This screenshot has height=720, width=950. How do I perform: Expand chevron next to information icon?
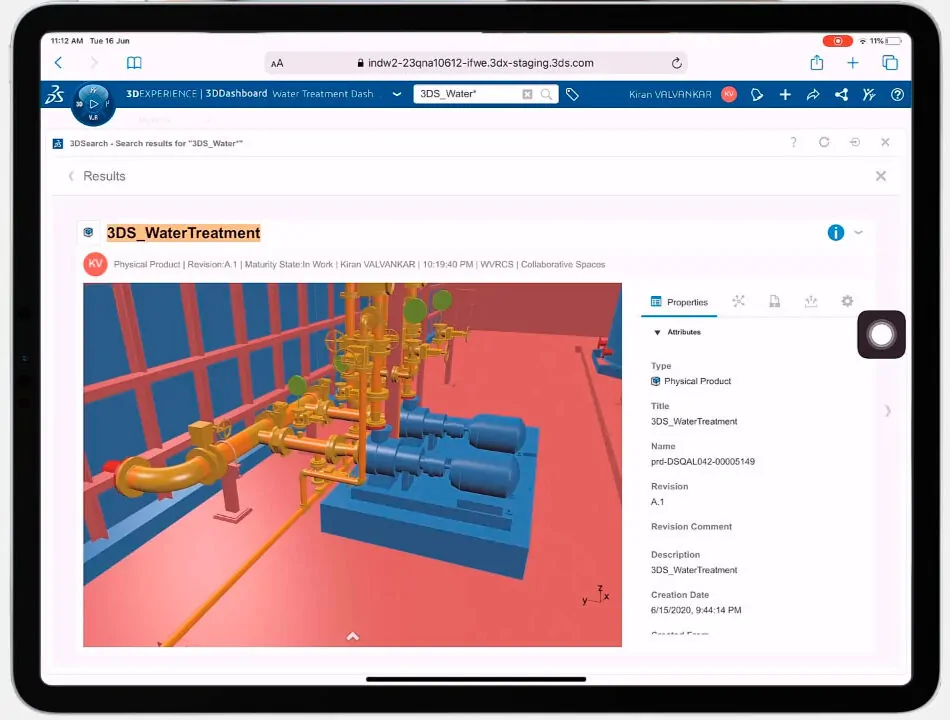858,233
